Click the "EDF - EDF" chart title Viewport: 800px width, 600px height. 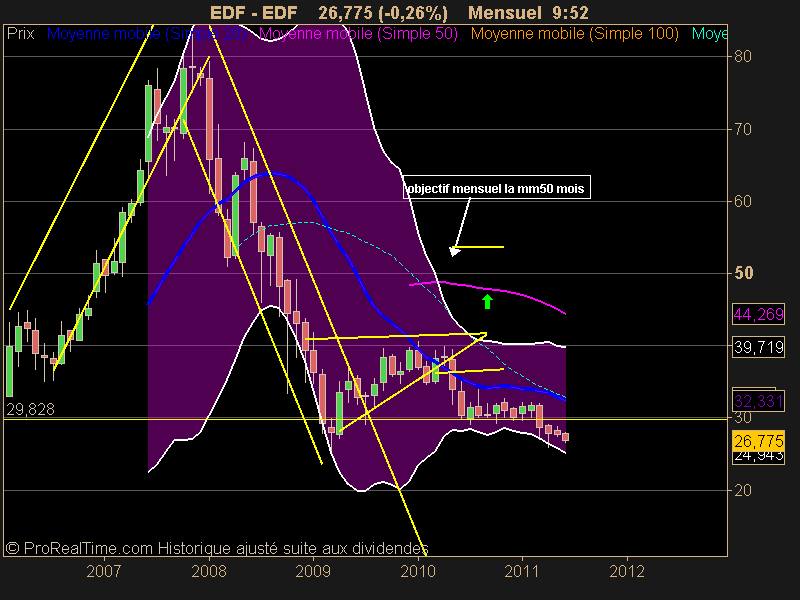click(x=254, y=12)
